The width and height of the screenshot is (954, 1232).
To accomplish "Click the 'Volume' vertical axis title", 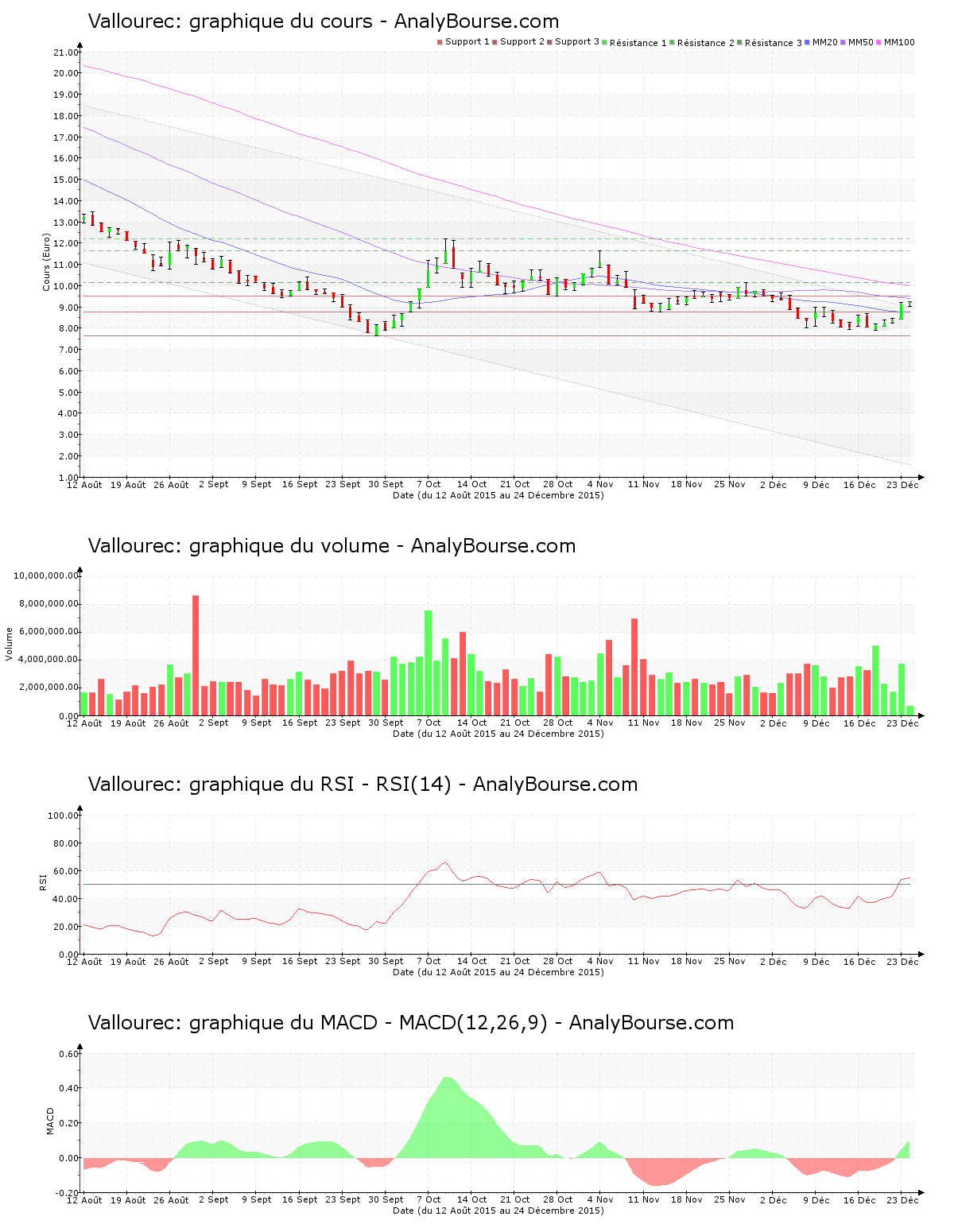I will [x=10, y=644].
